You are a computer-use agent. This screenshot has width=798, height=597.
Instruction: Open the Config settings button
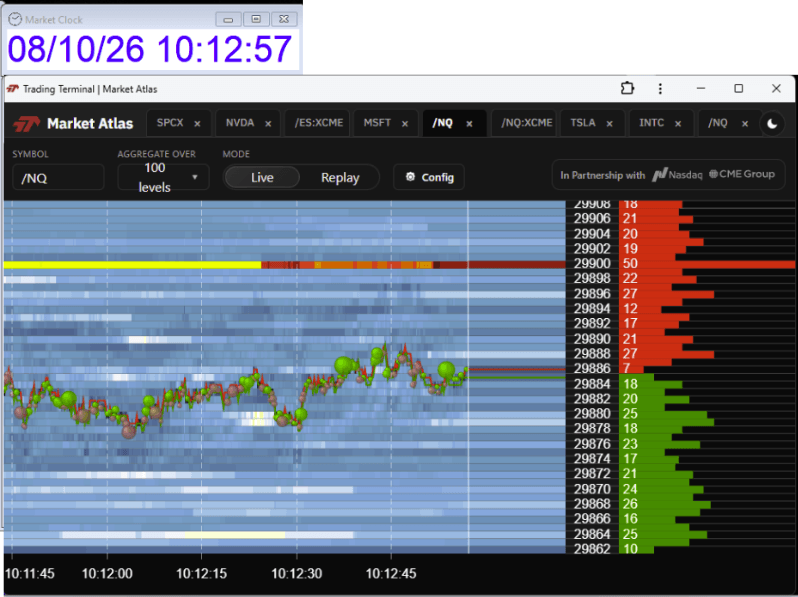click(x=429, y=177)
